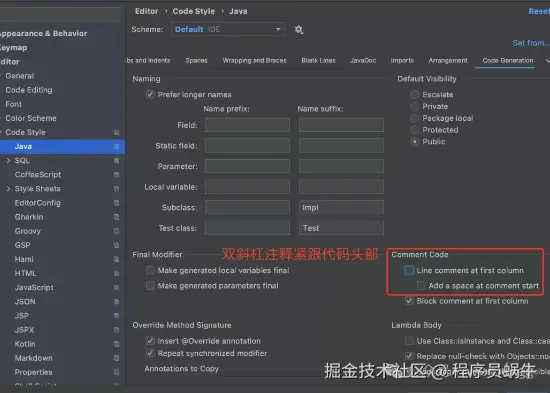Image resolution: width=550 pixels, height=393 pixels.
Task: Toggle Use Class::isInstance checkbox
Action: [x=409, y=341]
